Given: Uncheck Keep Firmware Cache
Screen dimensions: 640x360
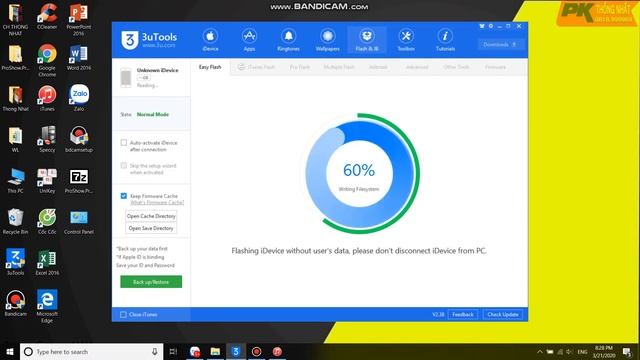Looking at the screenshot, I should click(124, 196).
